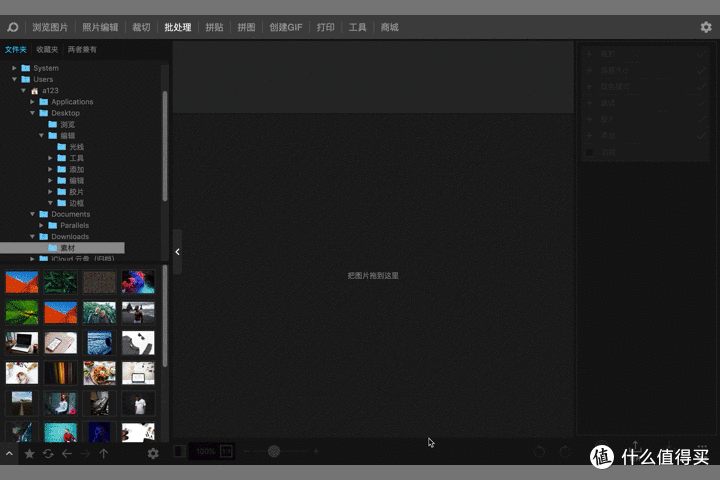Open the 打印 tab
The image size is (720, 480).
(x=326, y=27)
